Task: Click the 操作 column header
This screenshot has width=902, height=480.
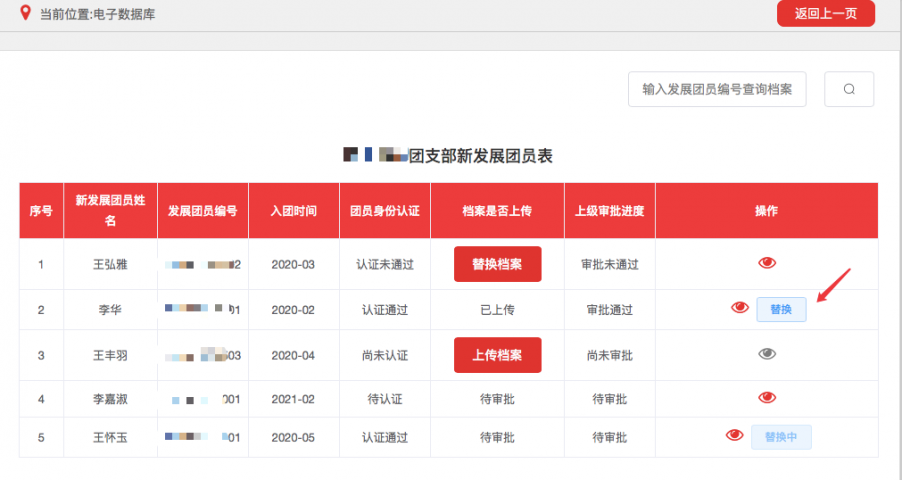Action: point(766,211)
